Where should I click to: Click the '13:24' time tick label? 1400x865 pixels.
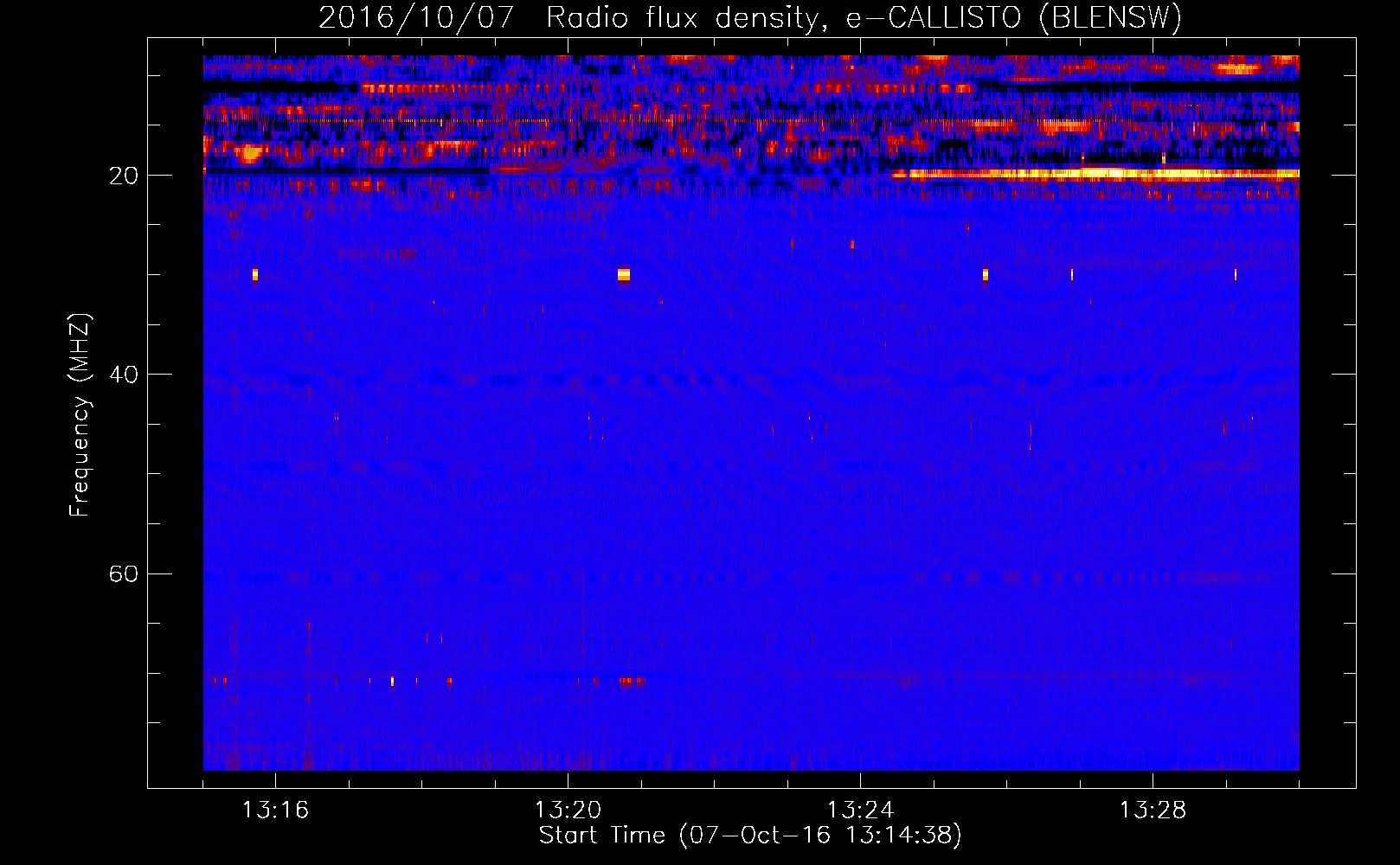click(860, 811)
